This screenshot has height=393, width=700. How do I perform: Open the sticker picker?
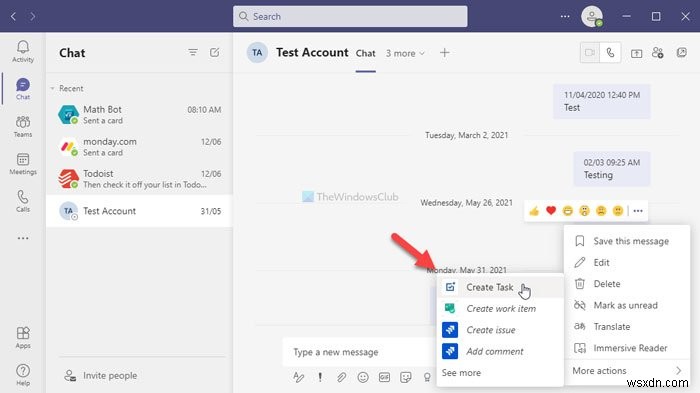pyautogui.click(x=406, y=377)
